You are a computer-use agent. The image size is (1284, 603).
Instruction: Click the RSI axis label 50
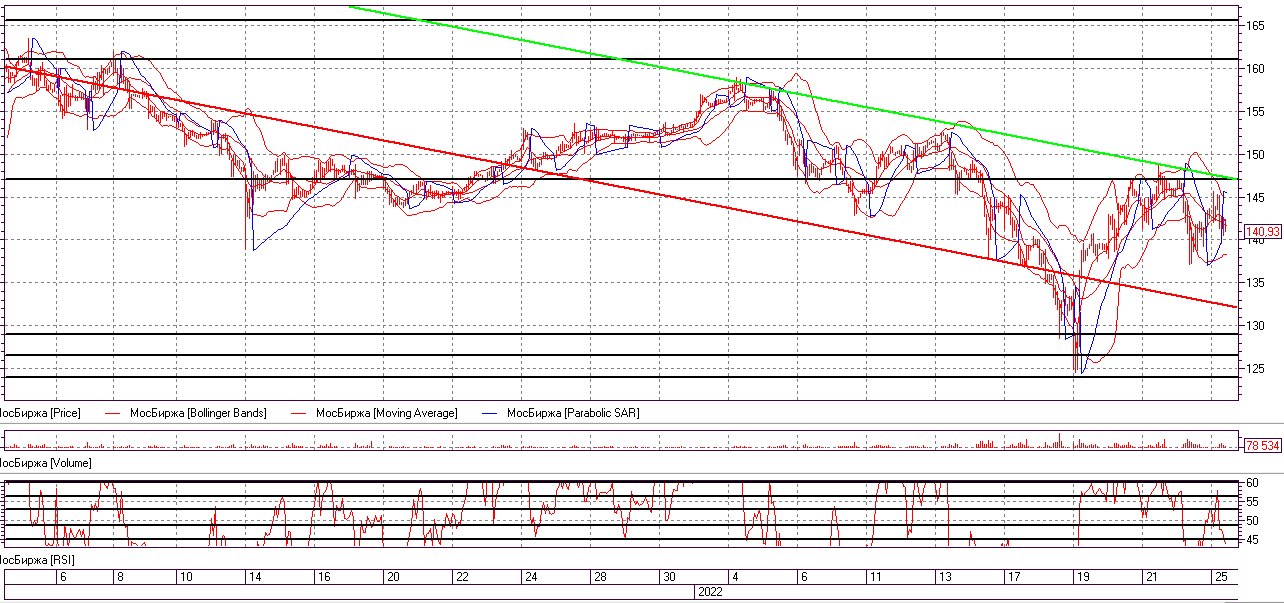tap(1252, 521)
